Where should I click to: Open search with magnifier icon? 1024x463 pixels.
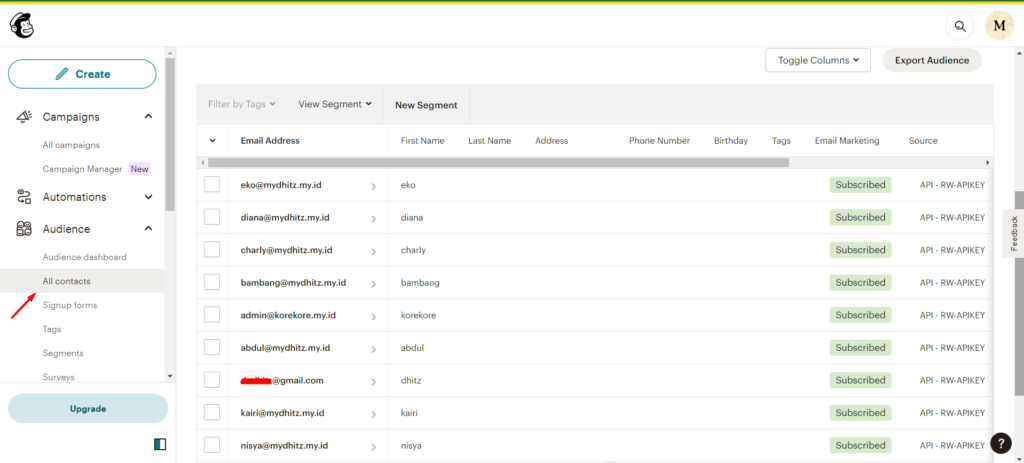960,26
